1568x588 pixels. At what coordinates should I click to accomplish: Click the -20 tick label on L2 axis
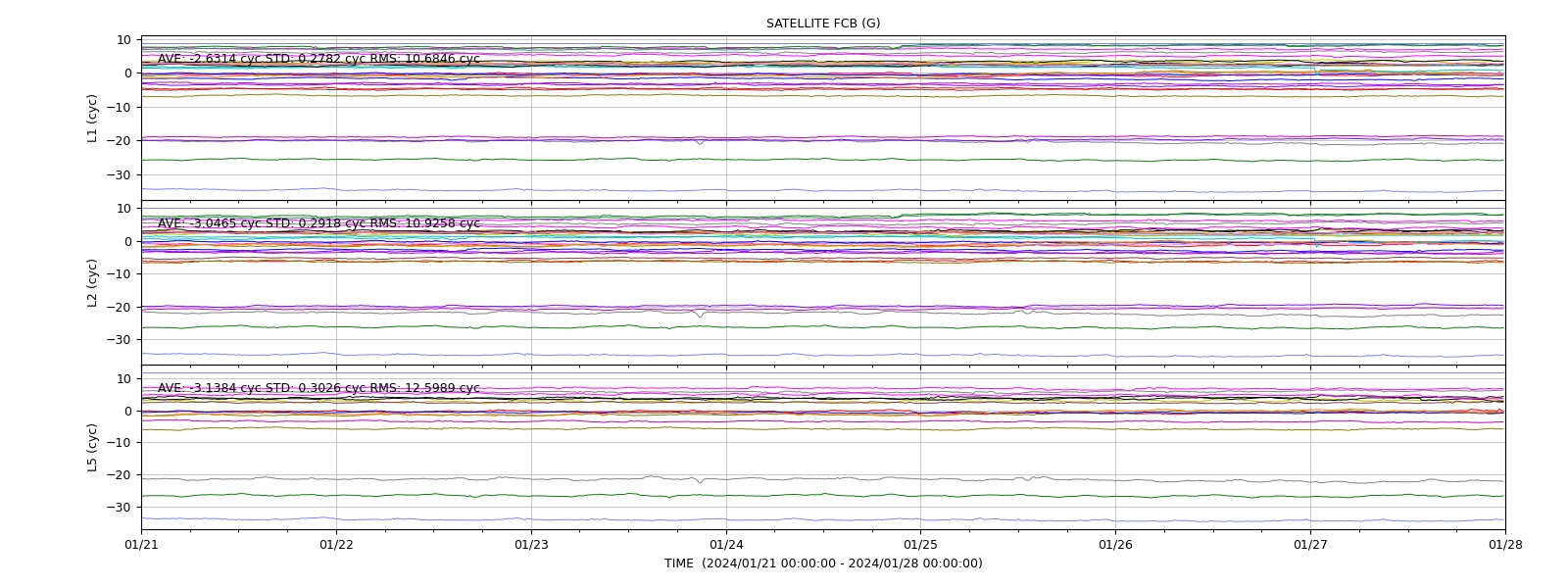coord(122,307)
